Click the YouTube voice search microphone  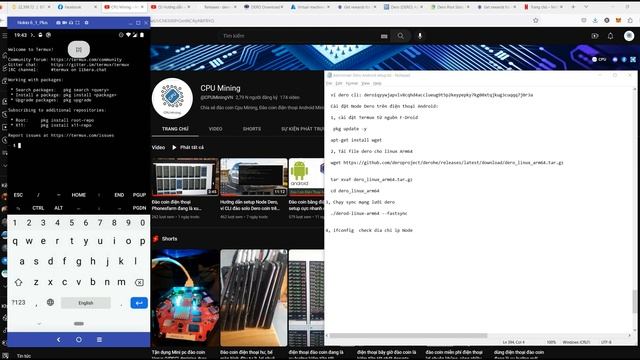420,36
